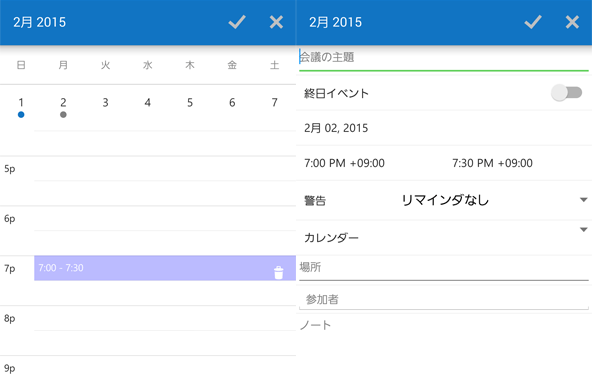Delete the 7:00 - 7:30 event via trash icon

coord(279,272)
